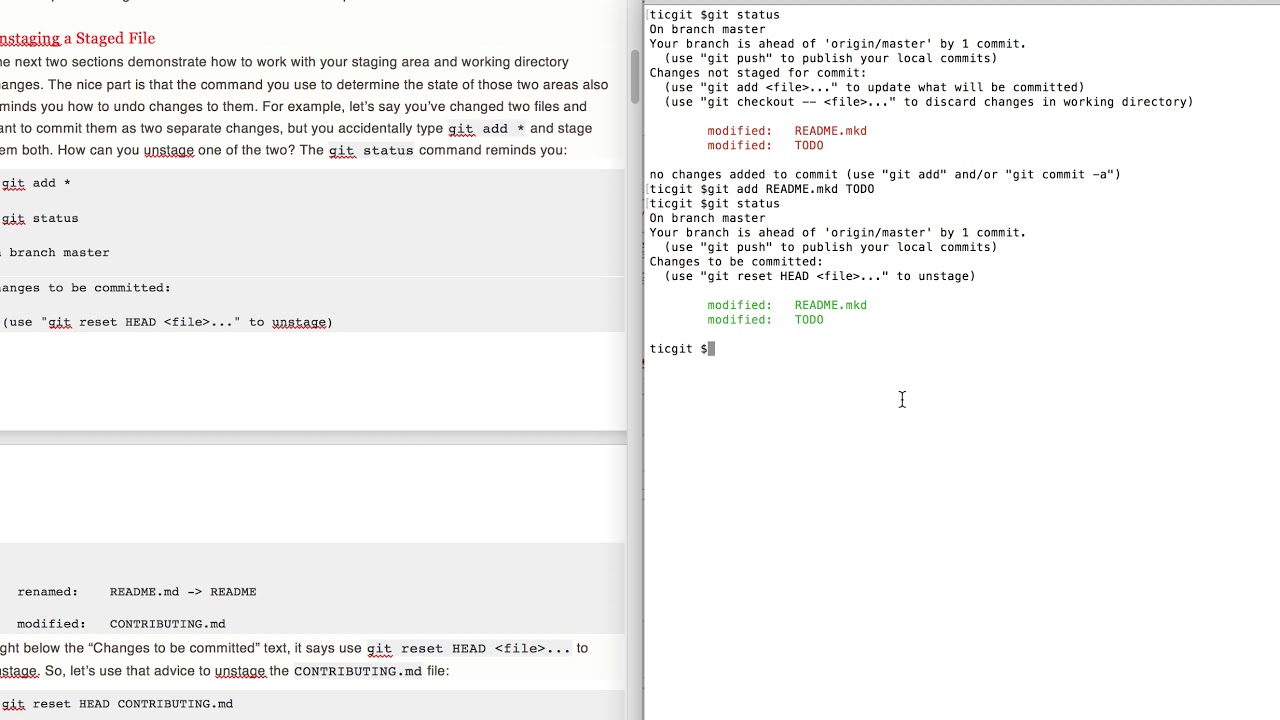Click 'anges to be committed:' line in document
The image size is (1280, 720).
coord(85,288)
